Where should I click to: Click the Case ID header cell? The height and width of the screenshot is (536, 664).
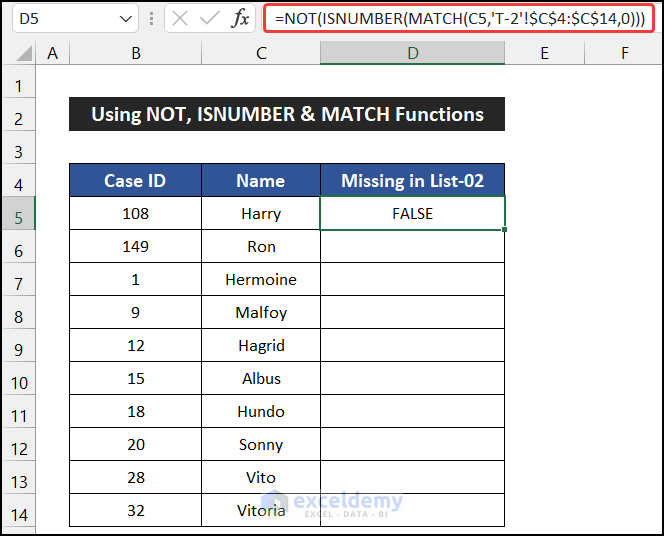point(135,180)
